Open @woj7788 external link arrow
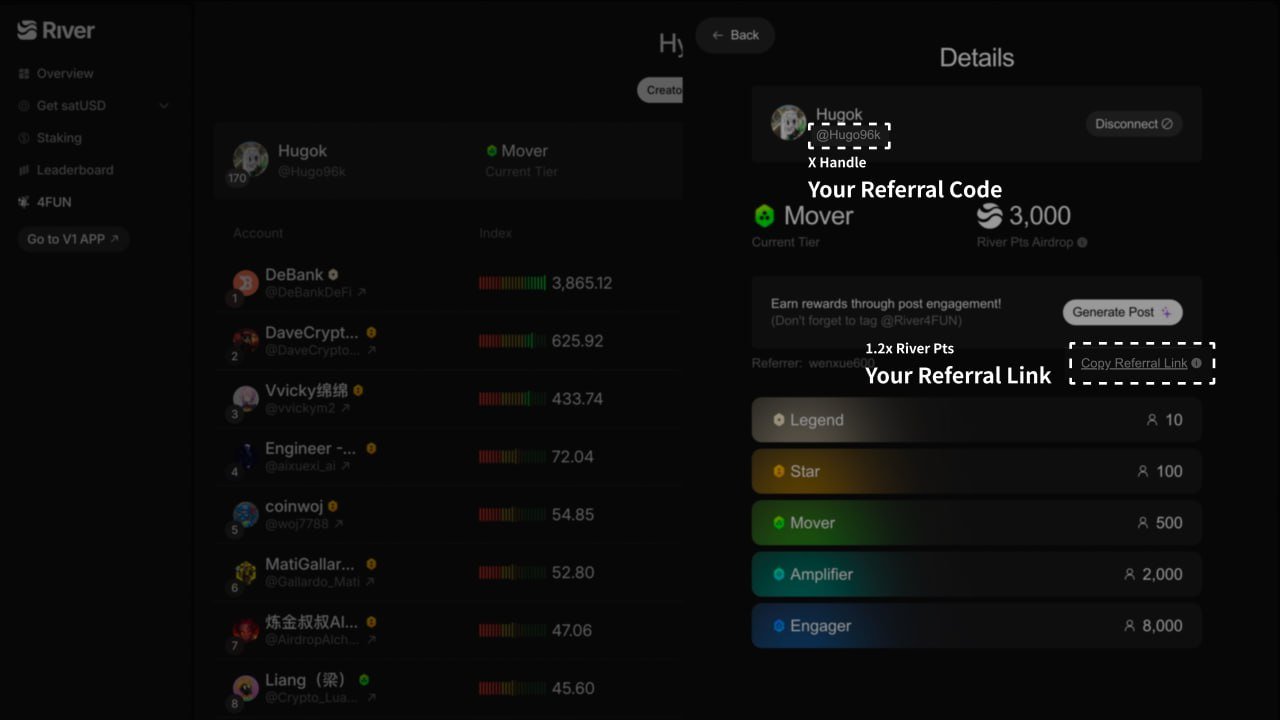Viewport: 1280px width, 720px height. 339,525
